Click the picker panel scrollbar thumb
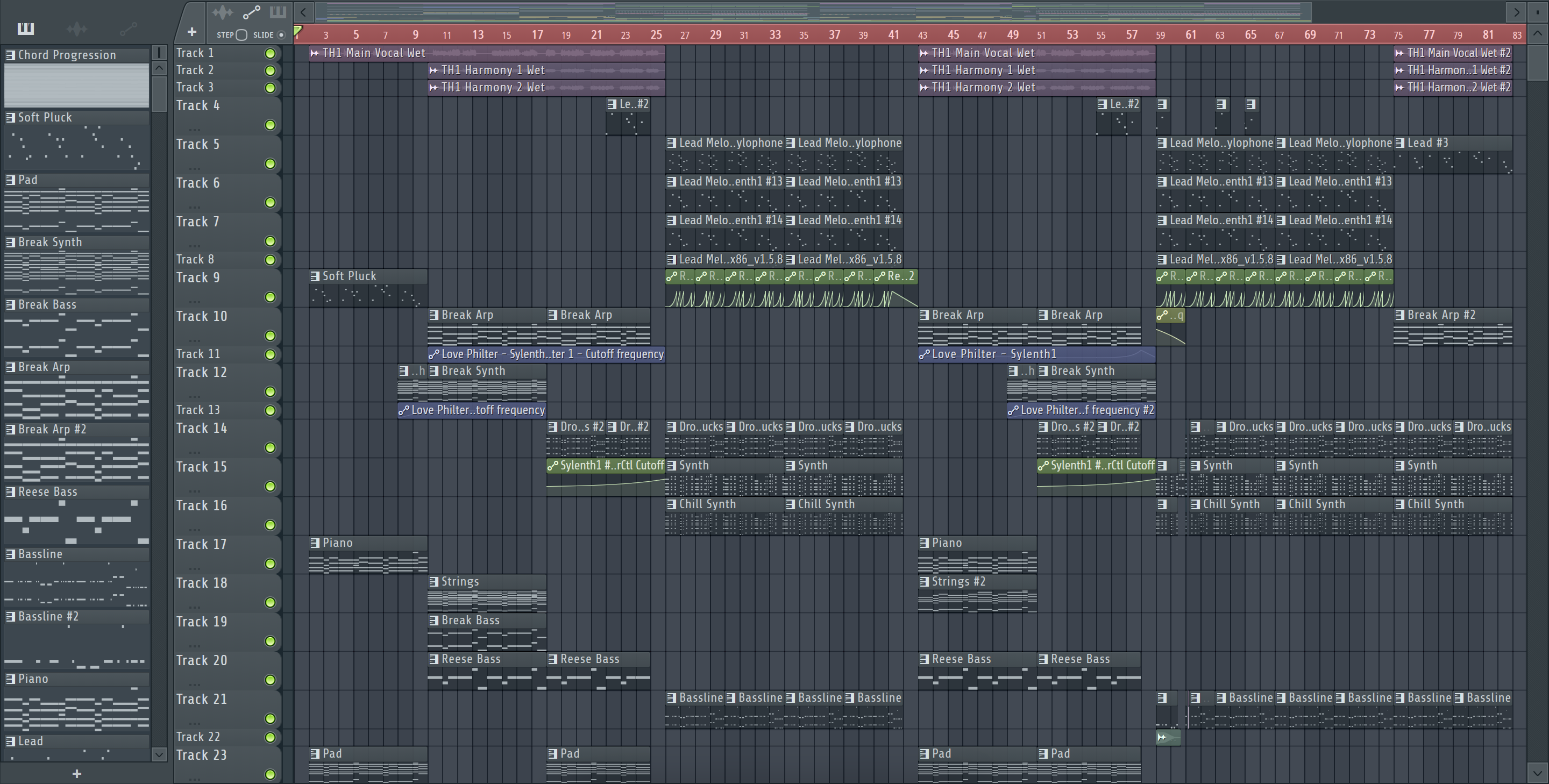This screenshot has width=1549, height=784. pos(159,94)
